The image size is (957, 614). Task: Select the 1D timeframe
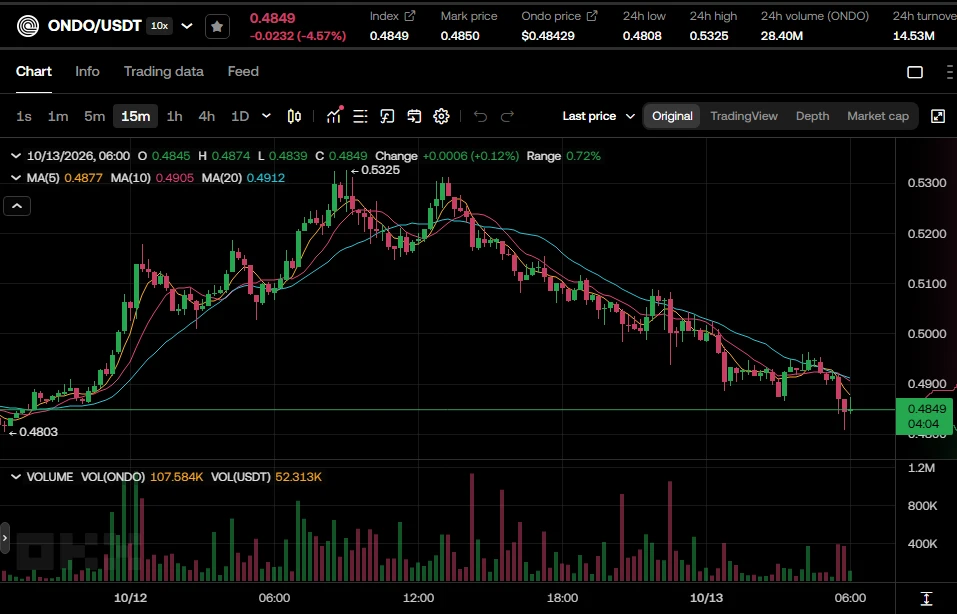pos(240,116)
